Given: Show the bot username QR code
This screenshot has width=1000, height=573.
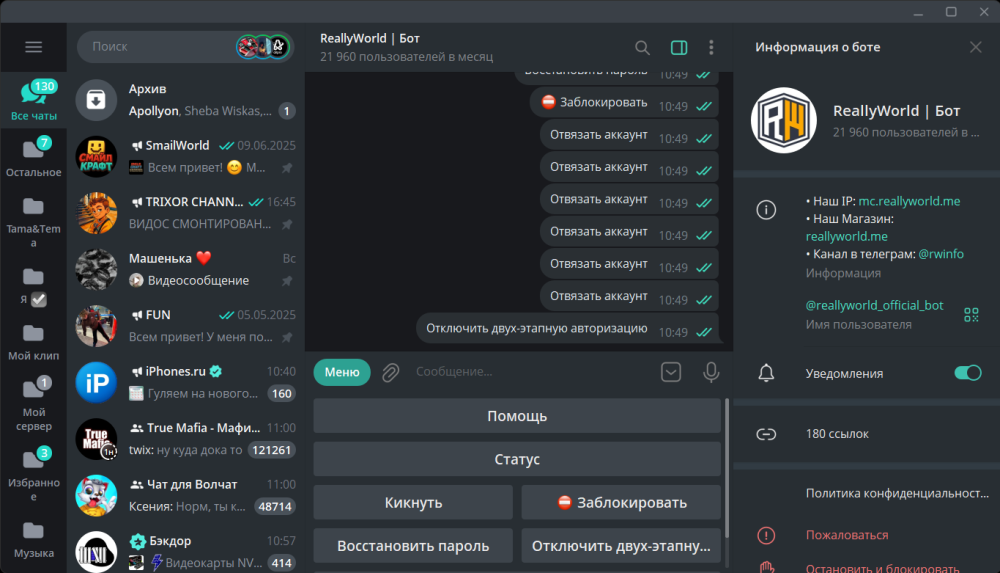Looking at the screenshot, I should pos(971,315).
